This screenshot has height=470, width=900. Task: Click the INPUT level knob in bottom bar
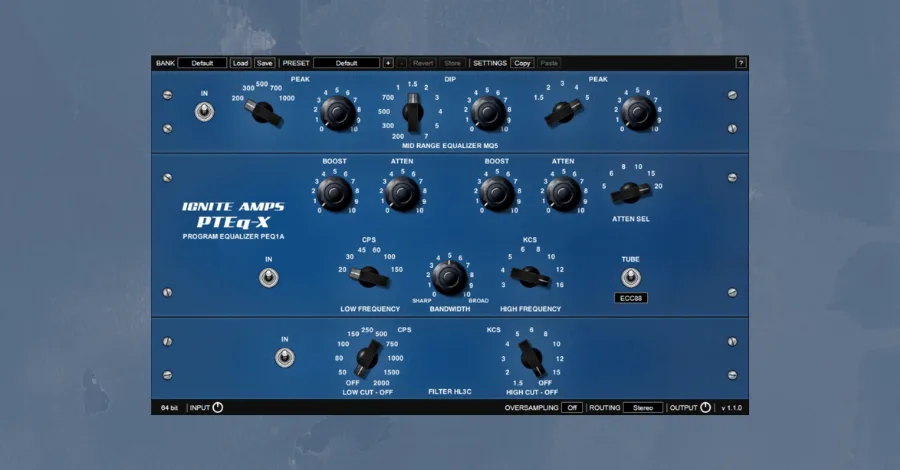point(218,407)
